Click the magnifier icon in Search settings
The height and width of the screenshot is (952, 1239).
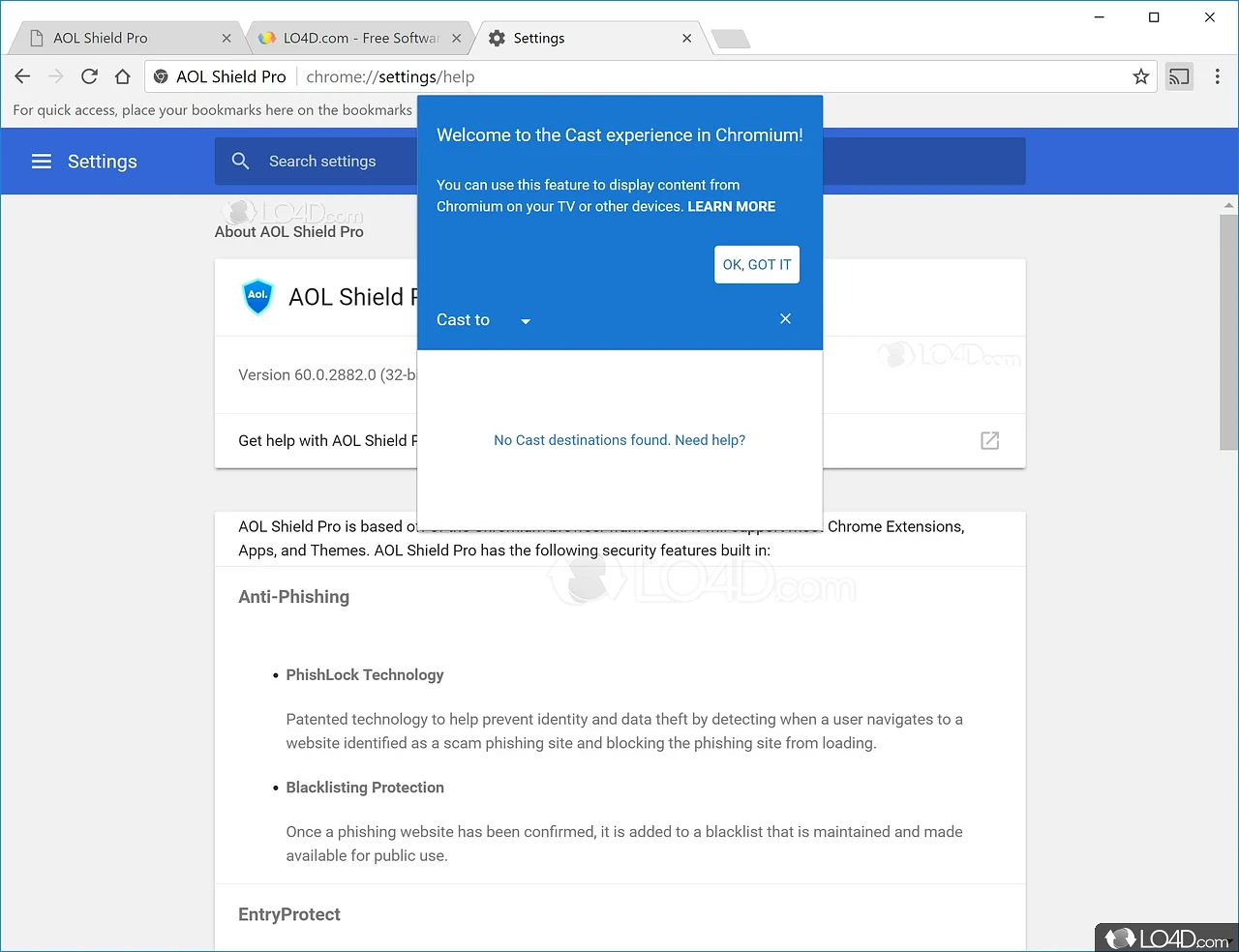point(241,162)
